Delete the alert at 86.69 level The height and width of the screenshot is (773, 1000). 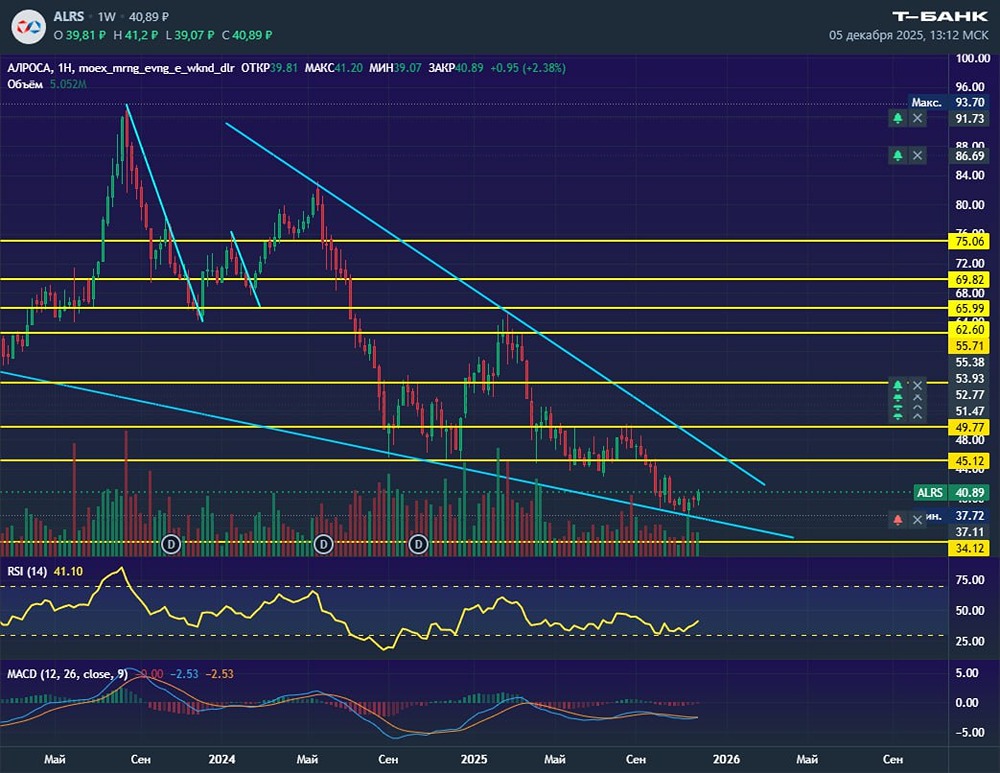tap(918, 156)
